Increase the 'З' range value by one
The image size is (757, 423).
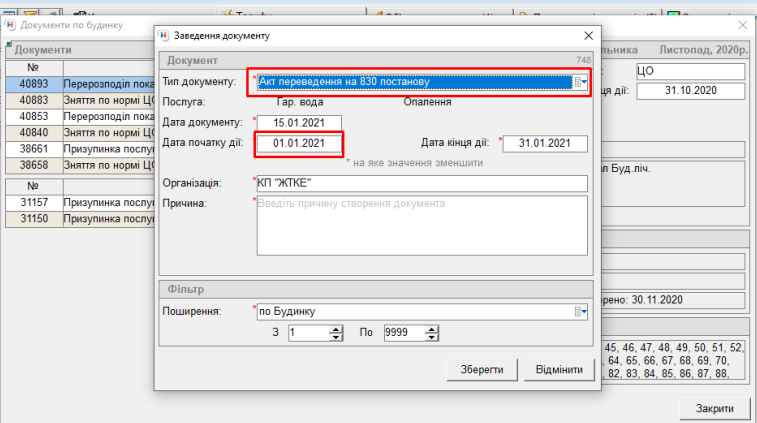[335, 328]
